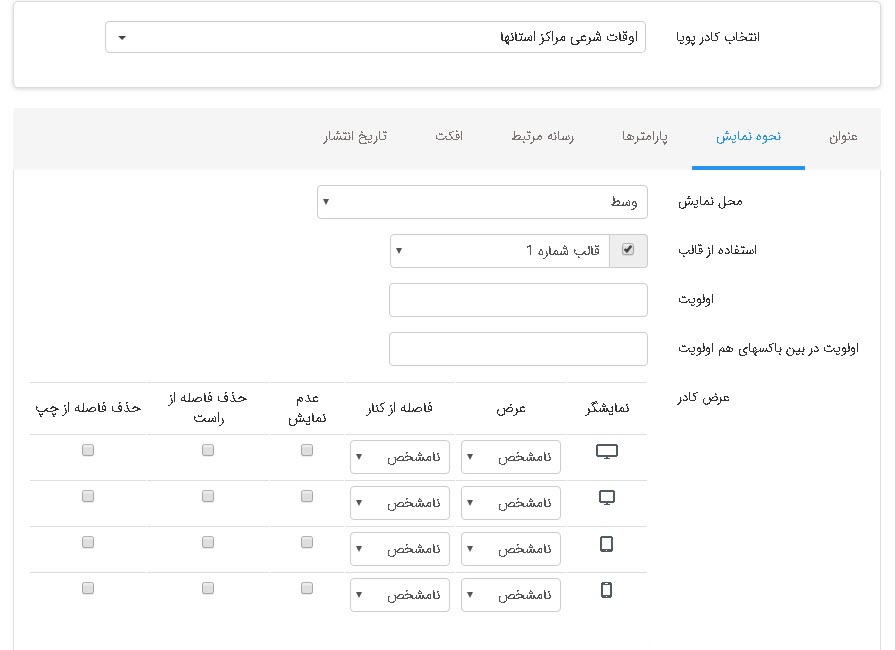Open the رسانه مرتبط tab
895x650 pixels.
point(542,137)
